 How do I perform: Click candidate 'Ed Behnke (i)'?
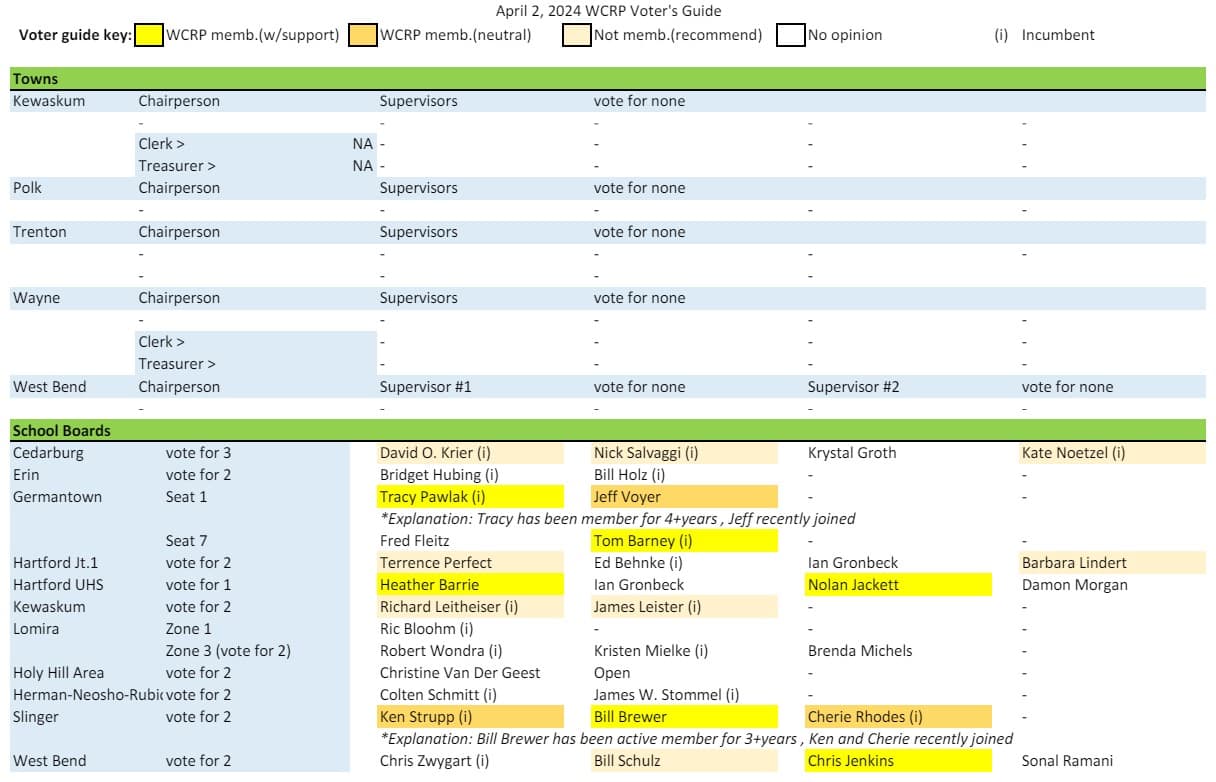(x=638, y=562)
